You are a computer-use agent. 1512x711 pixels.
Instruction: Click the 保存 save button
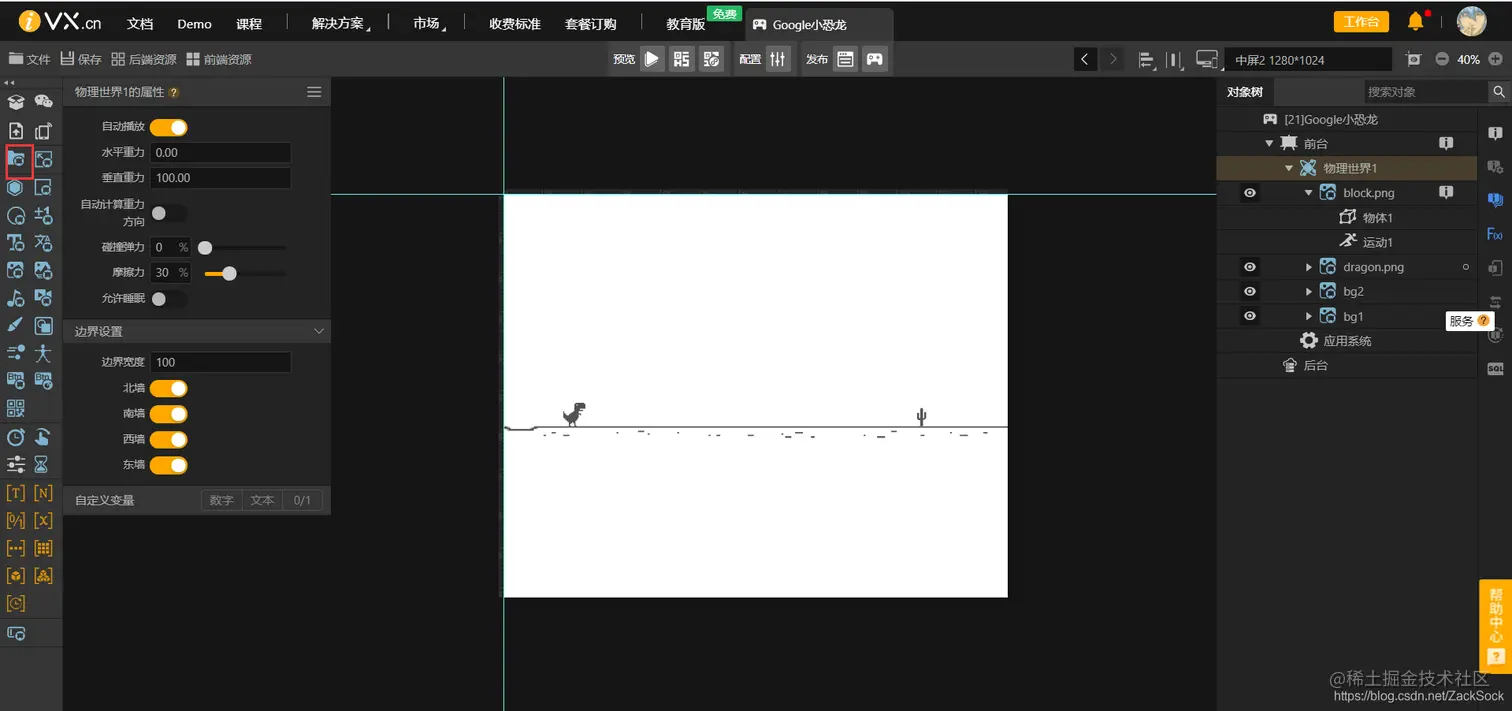coord(81,59)
